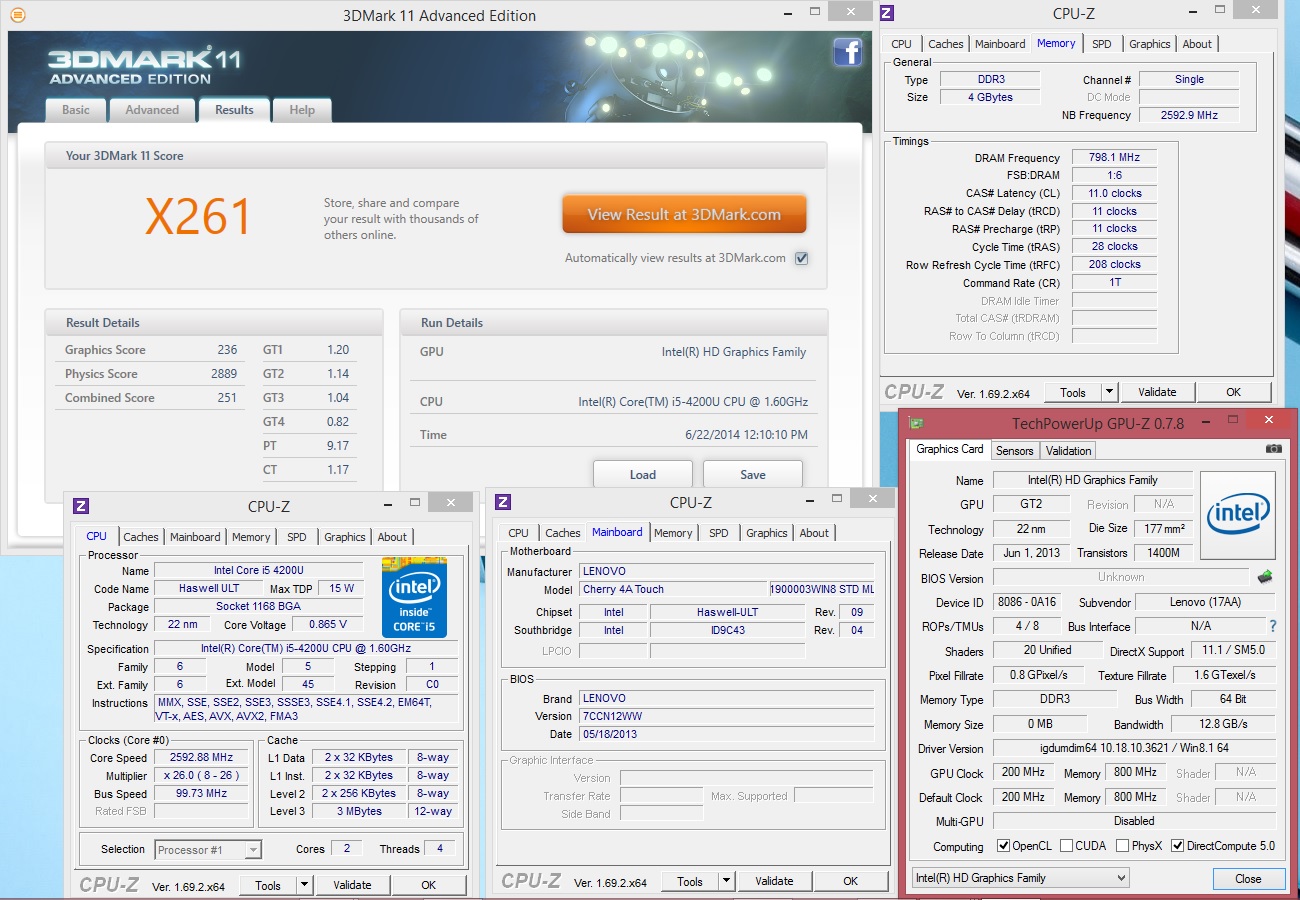
Task: Open the Bus Interface question mark help
Action: tap(1273, 626)
